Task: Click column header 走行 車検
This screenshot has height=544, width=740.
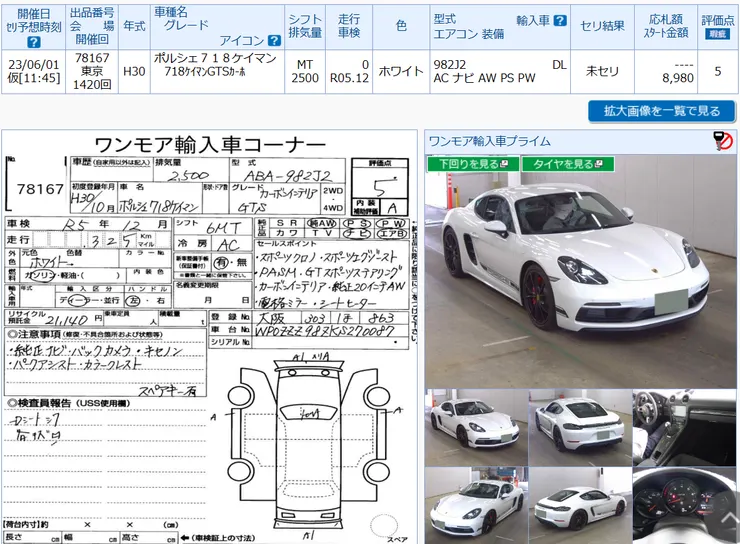Action: (x=349, y=26)
